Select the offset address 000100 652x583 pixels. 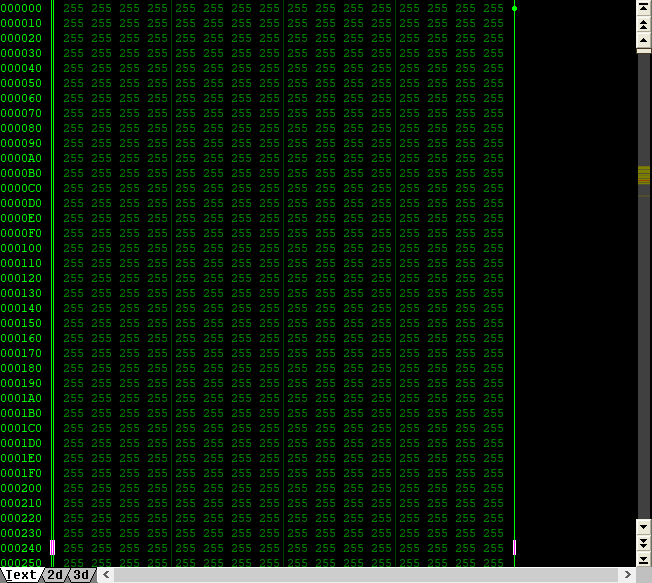click(21, 248)
